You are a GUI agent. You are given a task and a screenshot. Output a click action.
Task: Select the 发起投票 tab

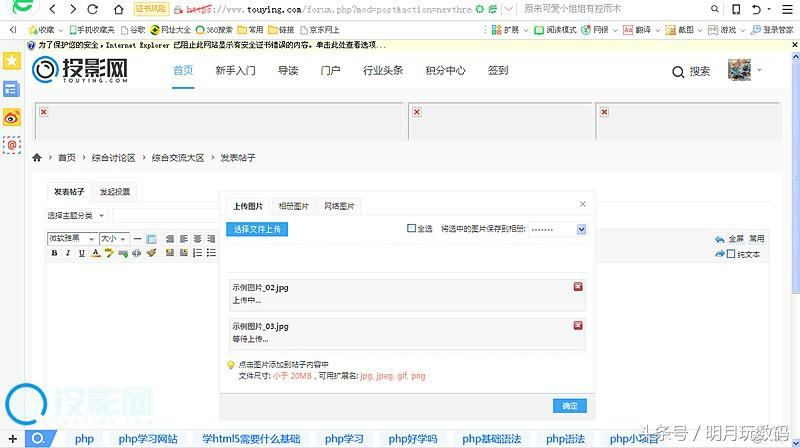pos(115,192)
